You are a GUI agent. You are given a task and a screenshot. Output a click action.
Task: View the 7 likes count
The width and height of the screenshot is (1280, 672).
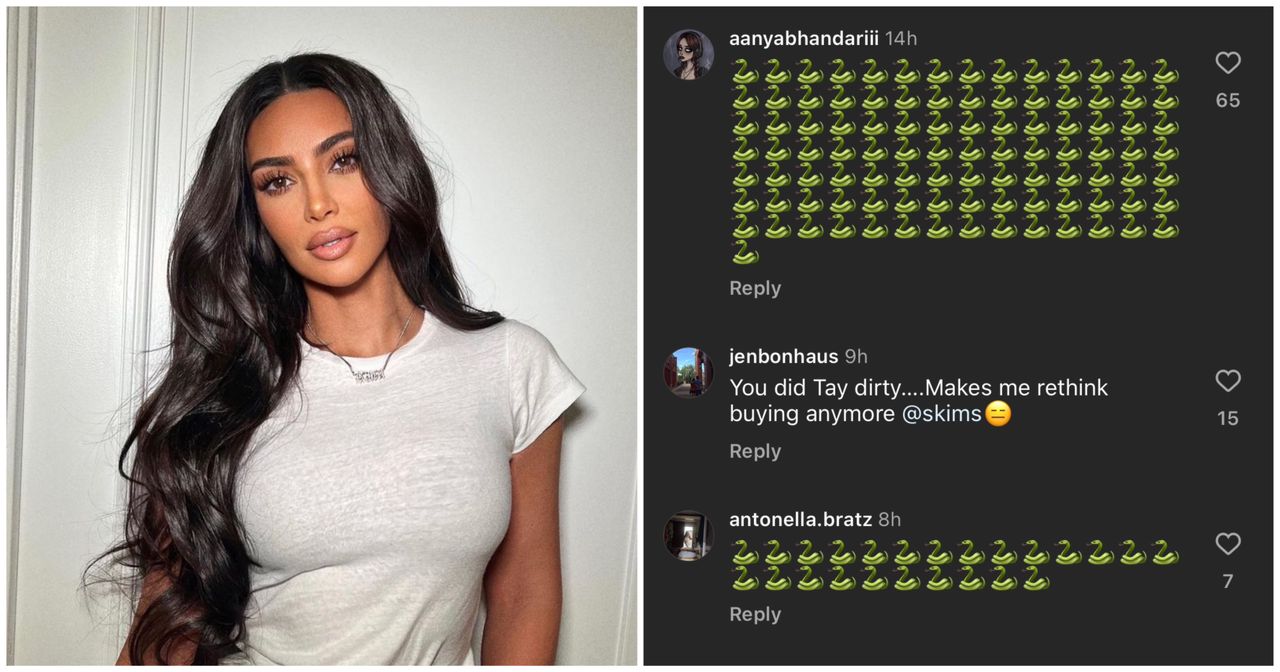point(1228,581)
